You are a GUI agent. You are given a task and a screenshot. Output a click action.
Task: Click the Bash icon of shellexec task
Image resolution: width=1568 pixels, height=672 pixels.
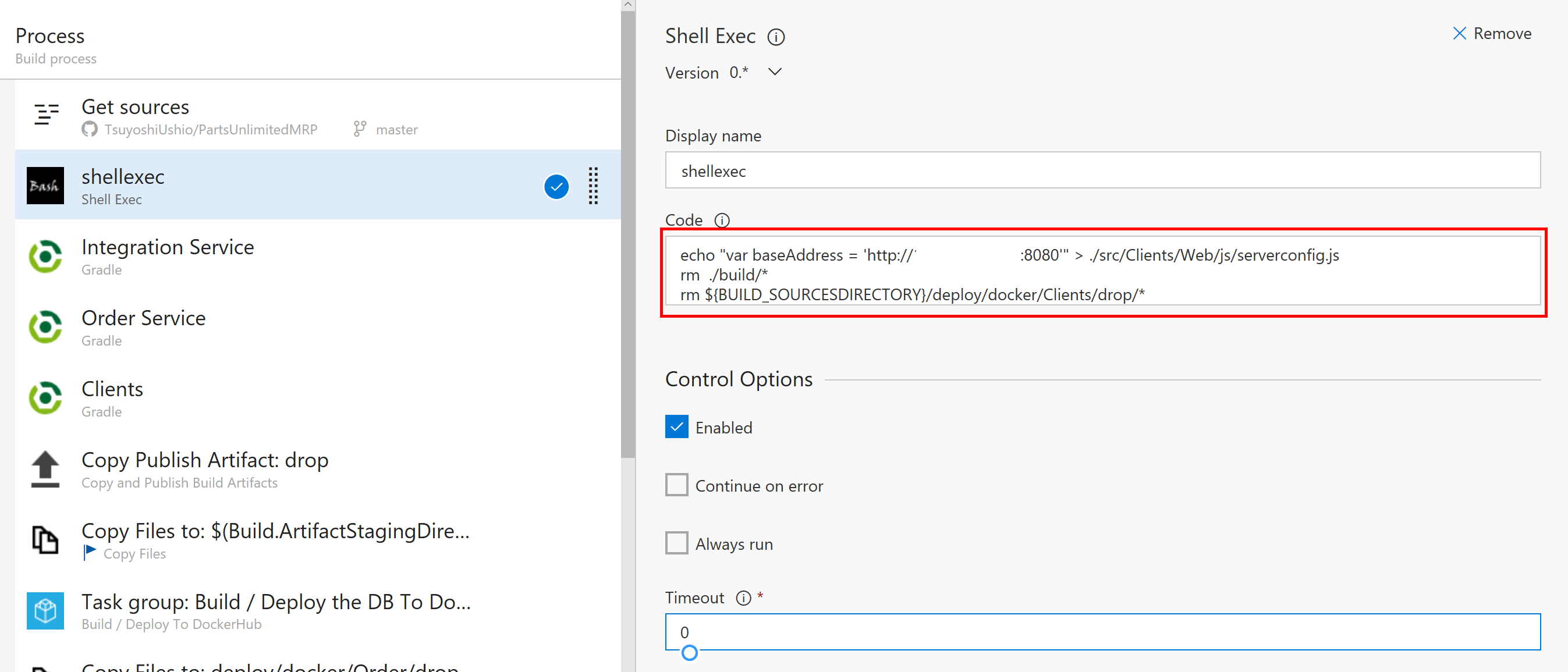point(45,186)
